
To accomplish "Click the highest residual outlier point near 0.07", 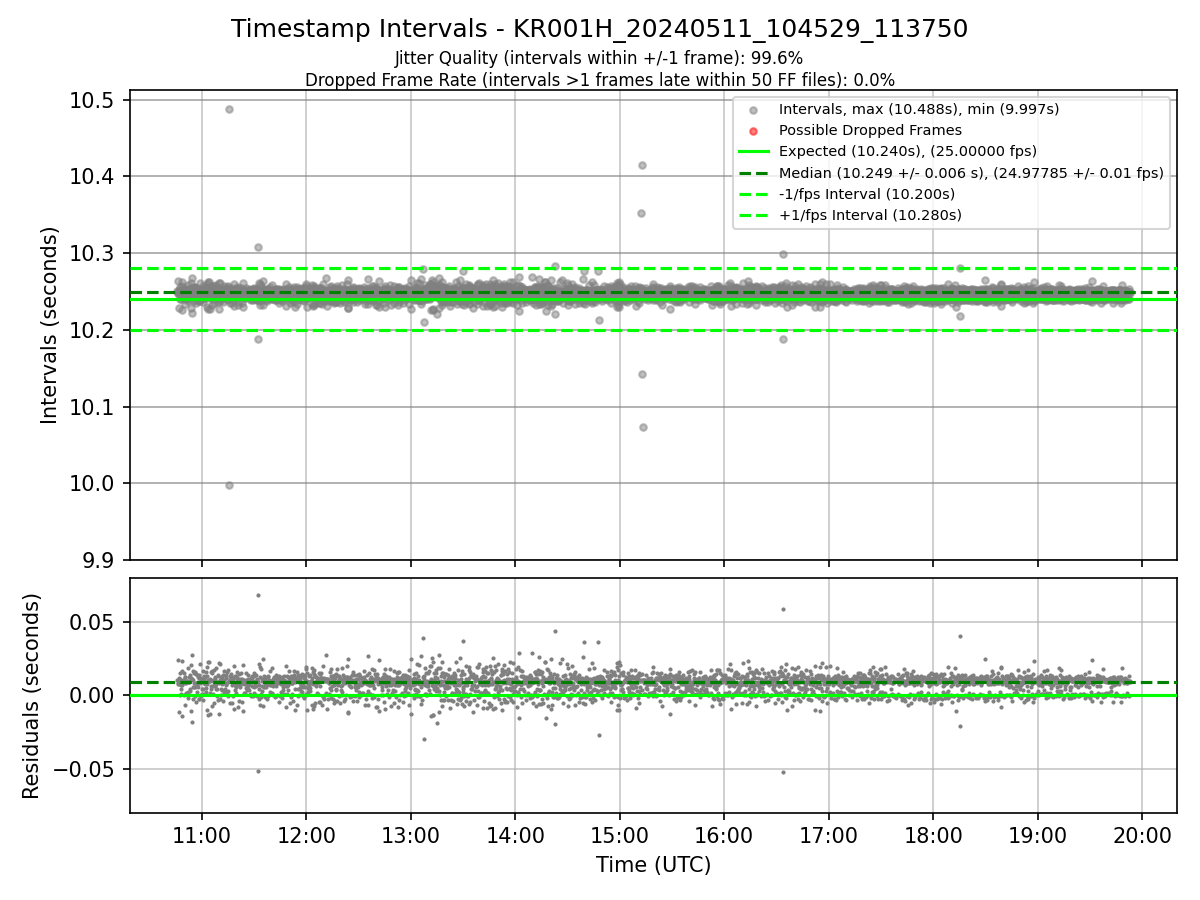I will [258, 595].
